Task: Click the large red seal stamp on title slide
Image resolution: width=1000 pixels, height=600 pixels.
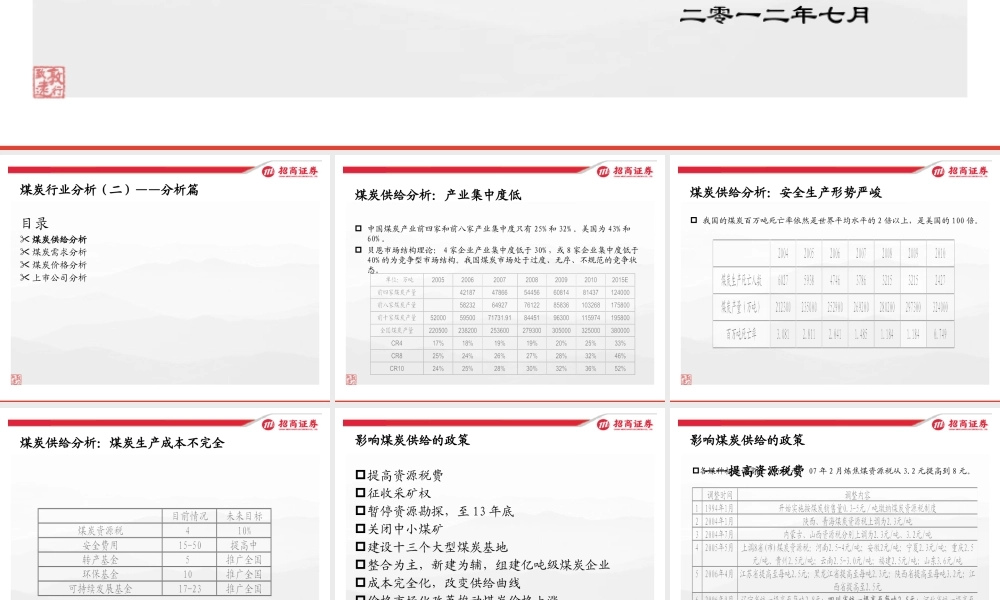Action: pyautogui.click(x=49, y=82)
